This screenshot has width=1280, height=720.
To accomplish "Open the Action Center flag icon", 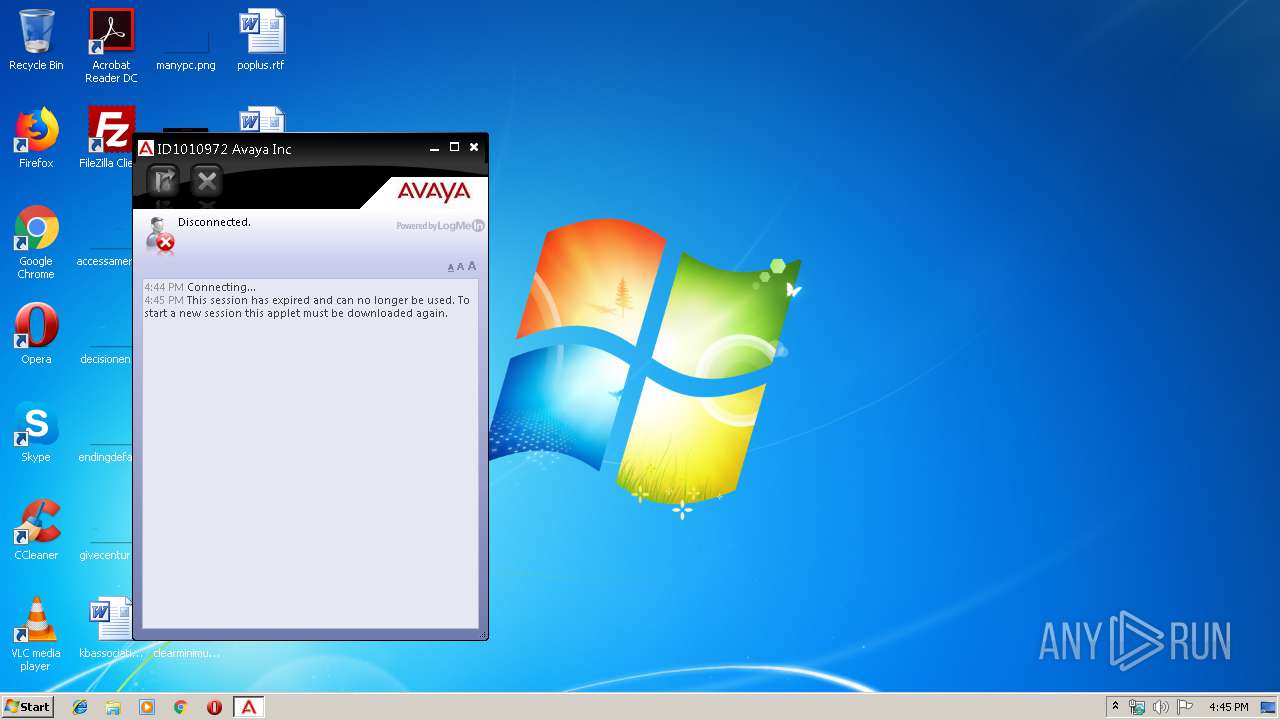I will click(x=1185, y=707).
